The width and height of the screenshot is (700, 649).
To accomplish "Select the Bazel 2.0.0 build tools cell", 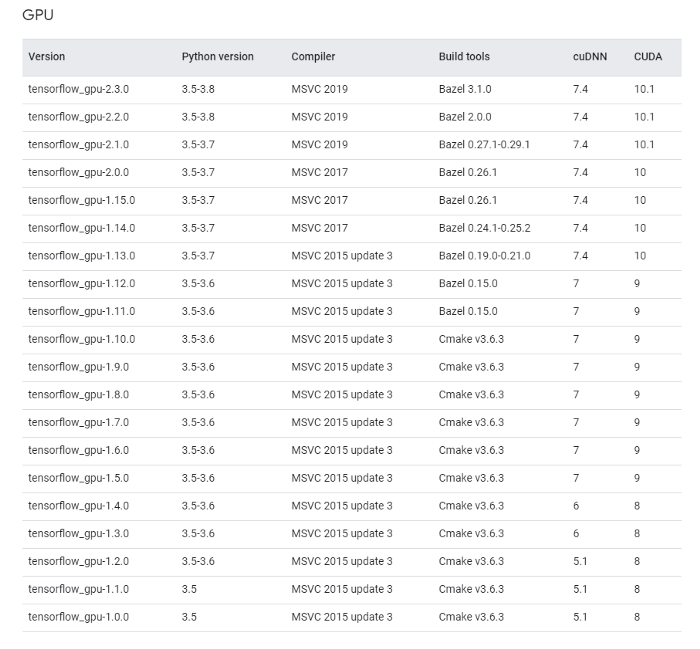I will coord(465,117).
